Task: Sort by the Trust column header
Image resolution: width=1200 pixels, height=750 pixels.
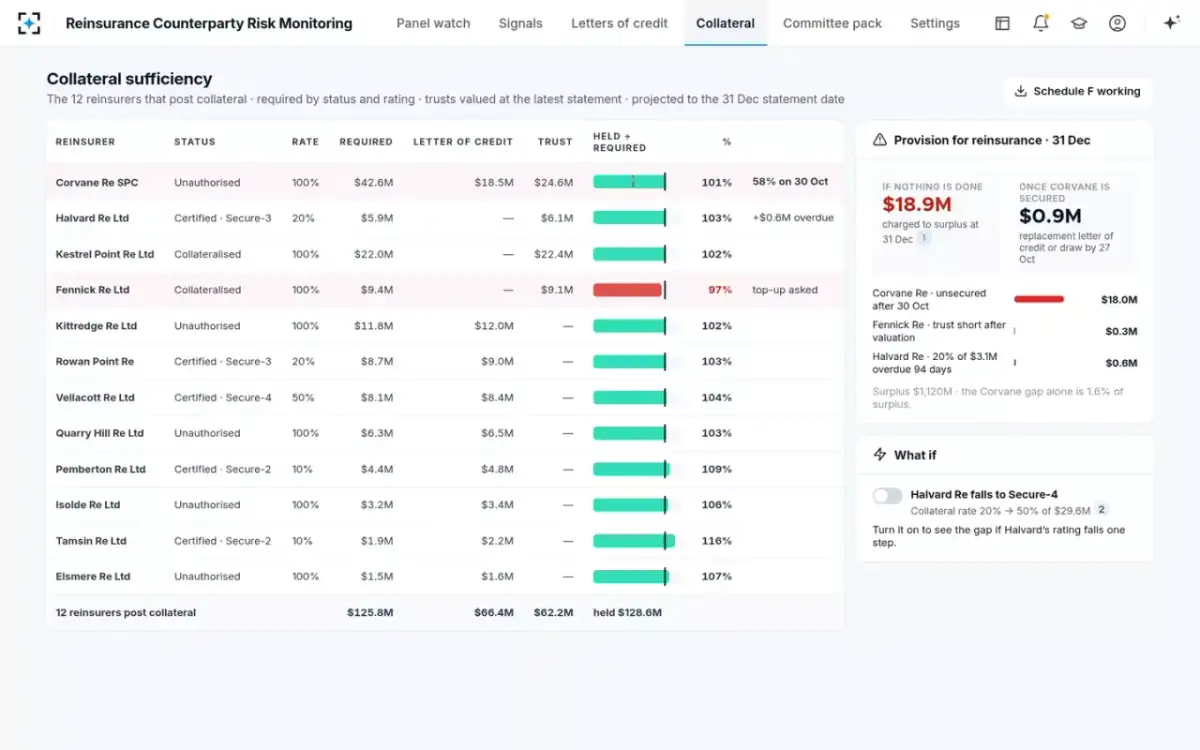Action: (x=554, y=142)
